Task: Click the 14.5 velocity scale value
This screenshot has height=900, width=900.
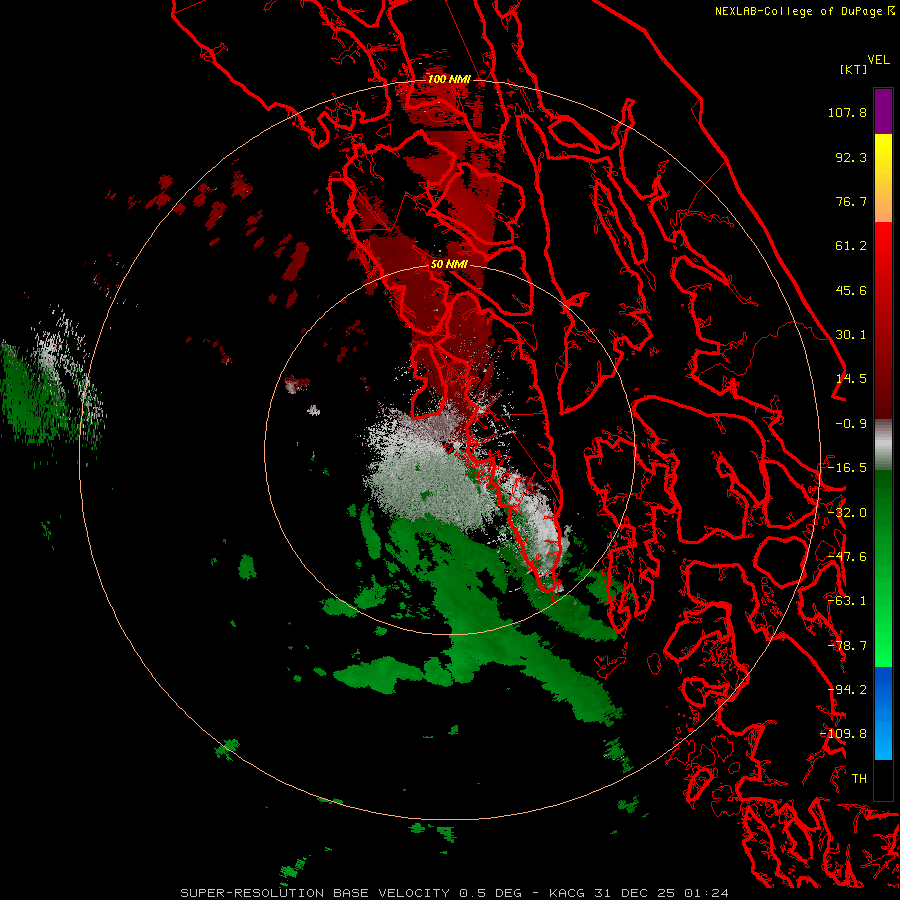Action: pos(851,379)
